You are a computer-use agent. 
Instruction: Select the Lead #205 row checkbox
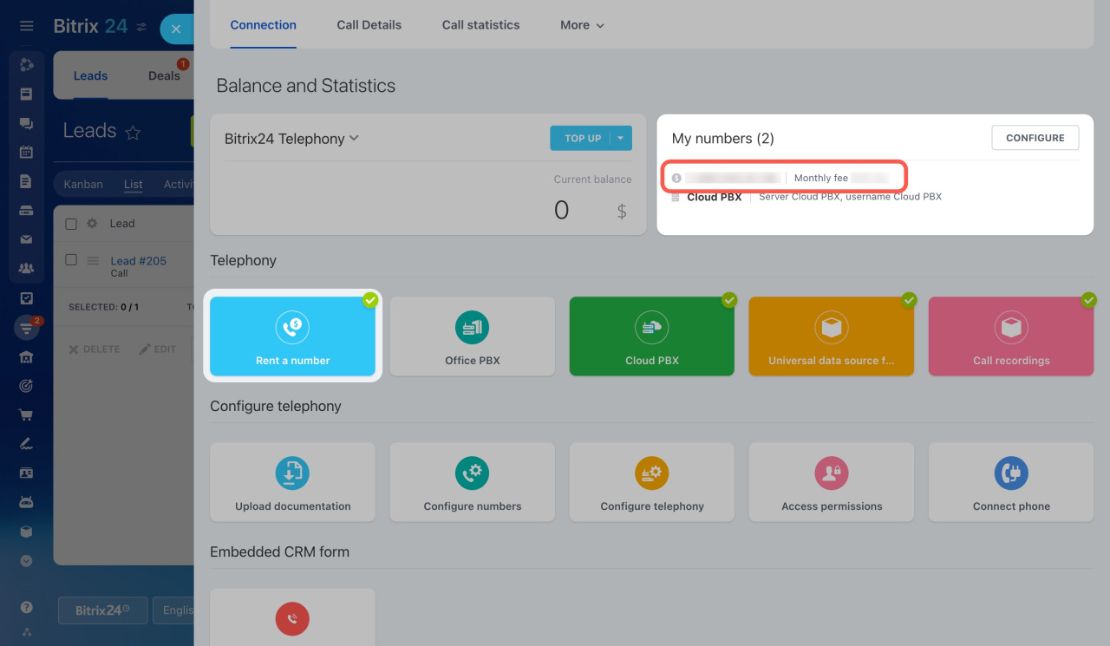click(71, 260)
